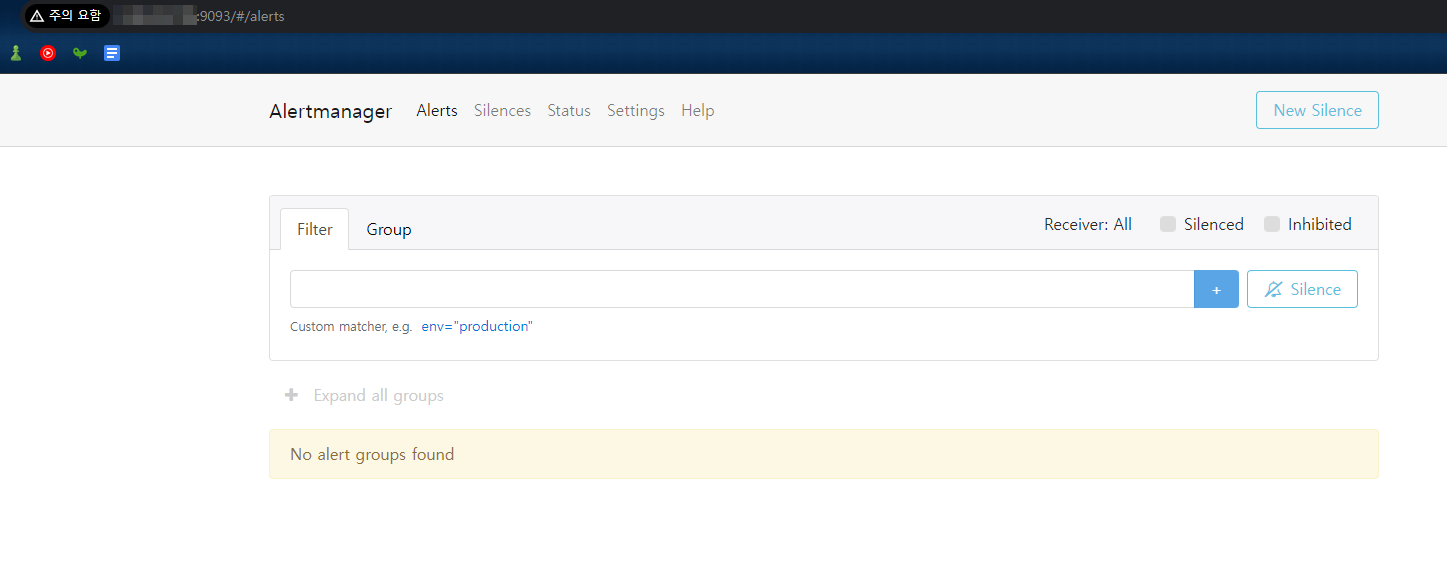Open the red YouTube Music bookmark icon
Screen dimensions: 1447x582
tap(48, 53)
